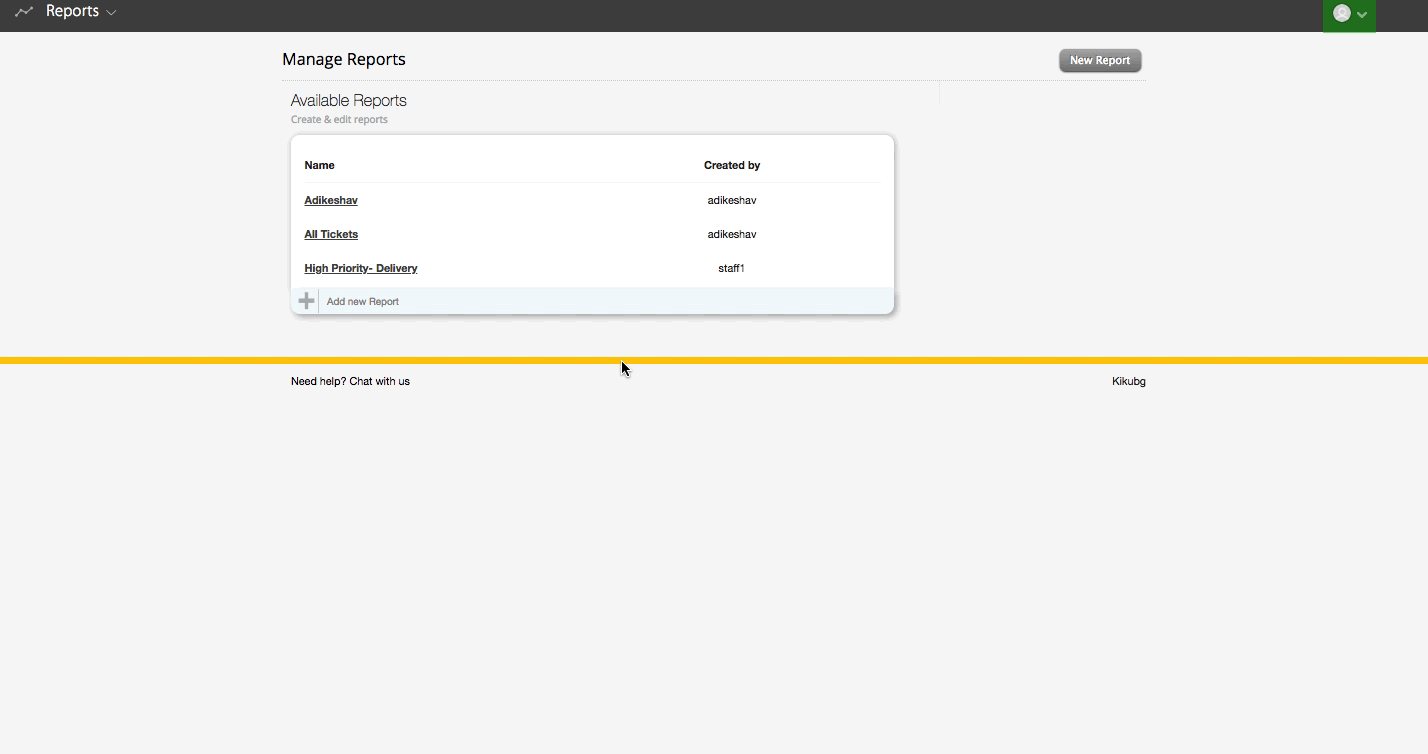Viewport: 1428px width, 754px height.
Task: Select the Manage Reports heading
Action: coord(343,59)
